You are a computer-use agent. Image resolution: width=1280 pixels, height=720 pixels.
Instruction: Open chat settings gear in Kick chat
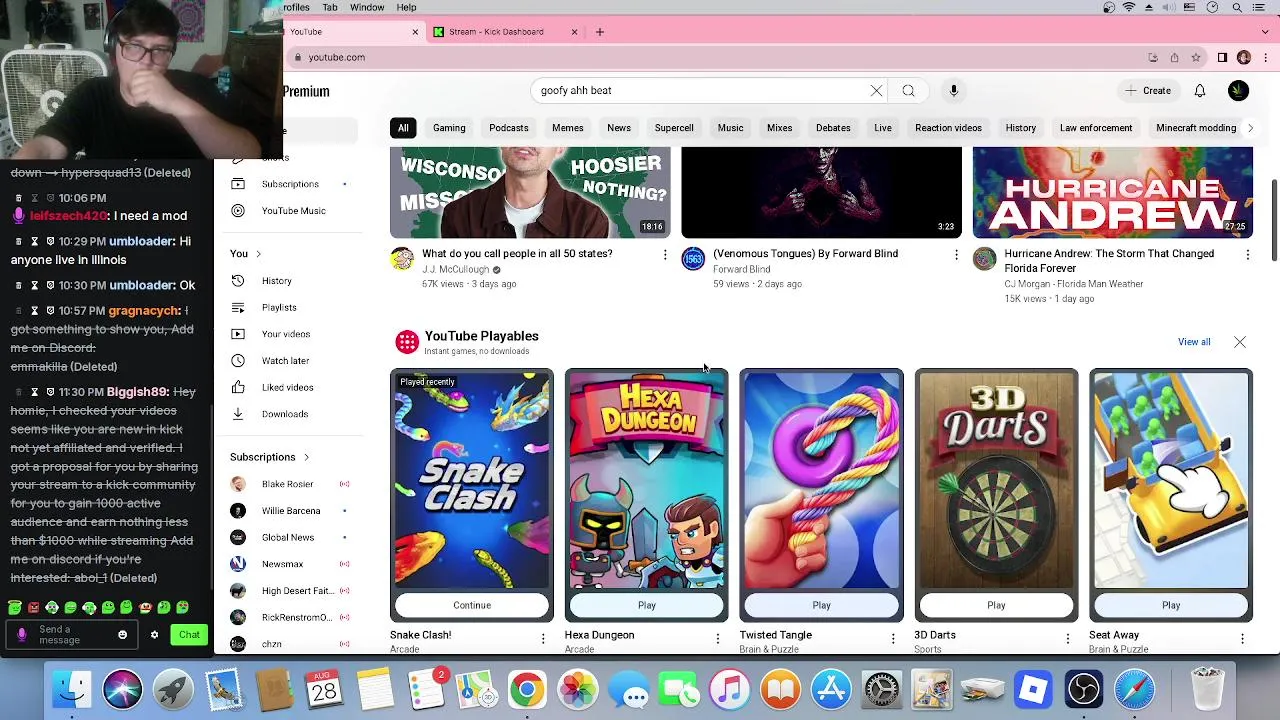(154, 635)
